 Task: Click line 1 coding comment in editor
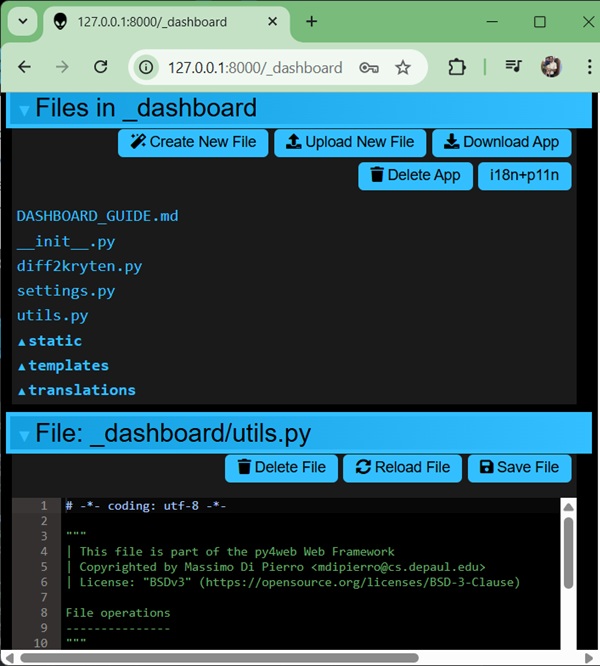coord(146,505)
